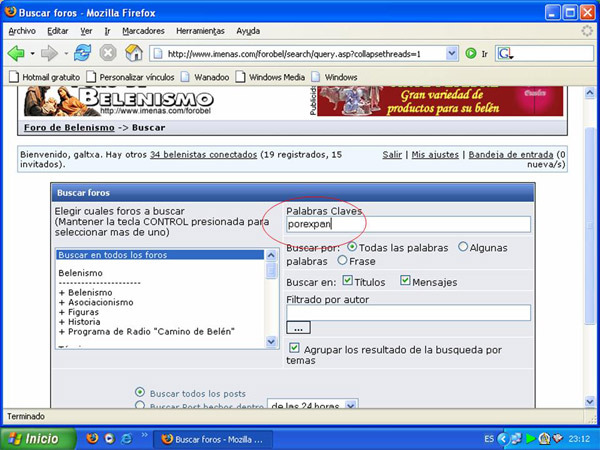The height and width of the screenshot is (450, 600).
Task: Click the Reload page icon
Action: click(x=83, y=53)
